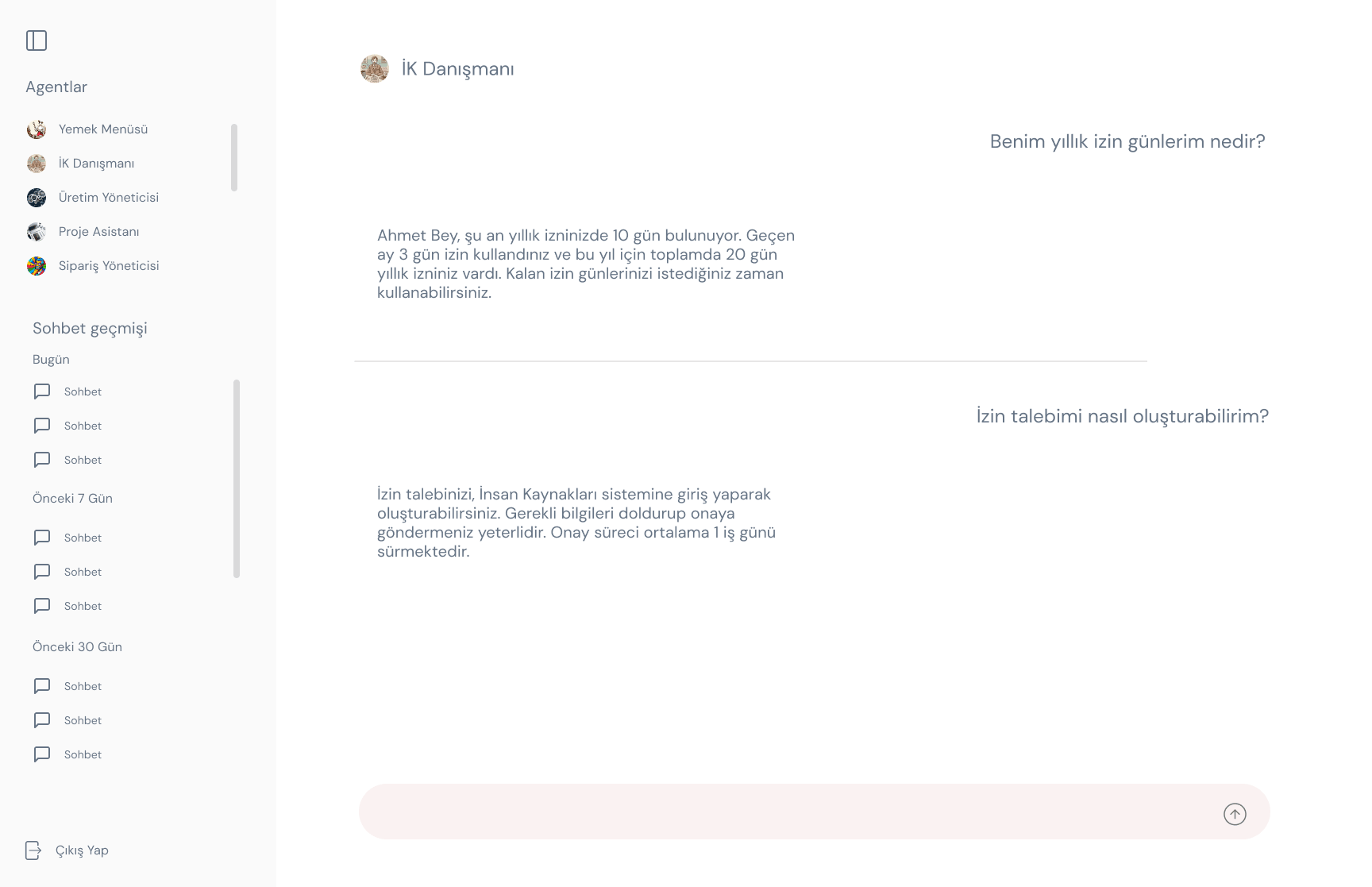Select İK Danışmanı in the agents list
The height and width of the screenshot is (887, 1372).
tap(96, 164)
